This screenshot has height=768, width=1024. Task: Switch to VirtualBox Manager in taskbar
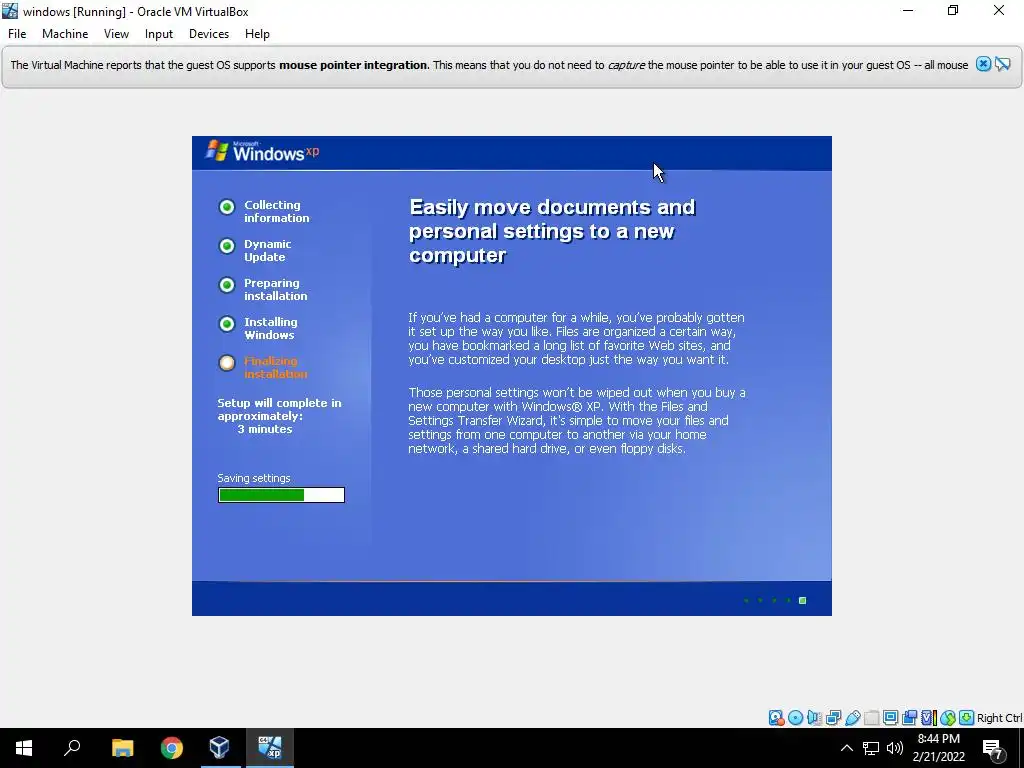click(219, 748)
